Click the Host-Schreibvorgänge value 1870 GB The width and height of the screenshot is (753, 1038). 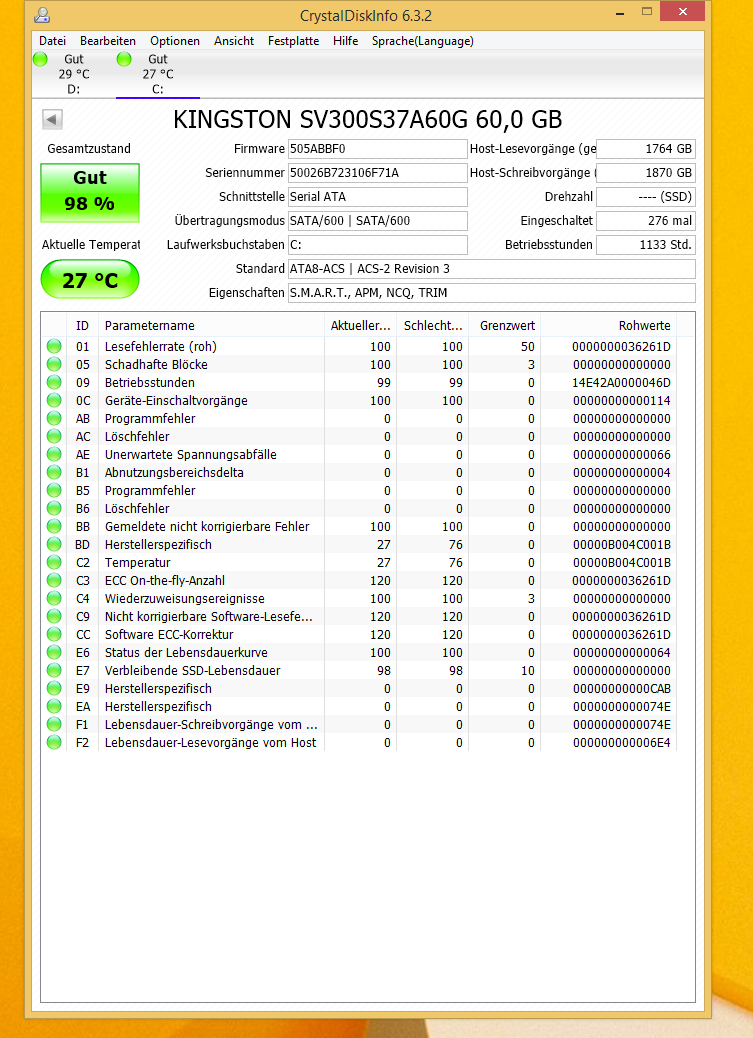646,173
